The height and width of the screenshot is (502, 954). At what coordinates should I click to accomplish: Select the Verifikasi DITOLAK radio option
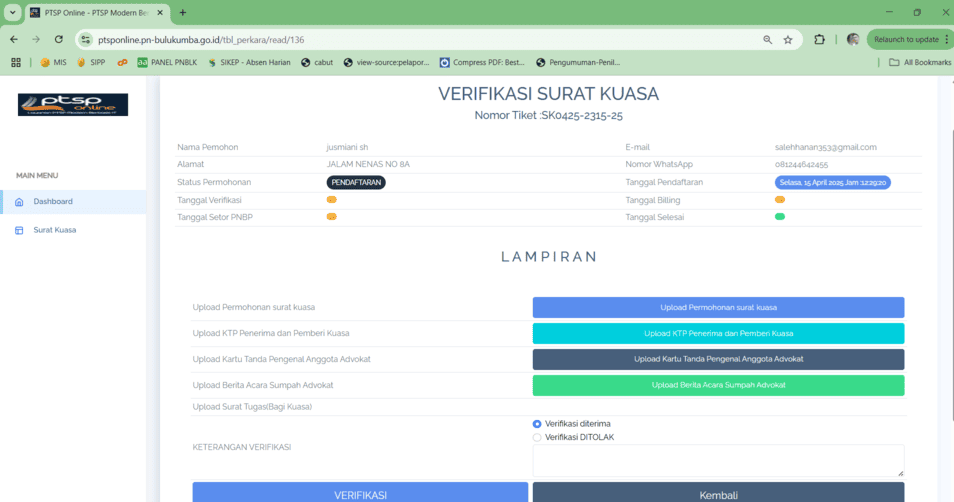tap(537, 437)
